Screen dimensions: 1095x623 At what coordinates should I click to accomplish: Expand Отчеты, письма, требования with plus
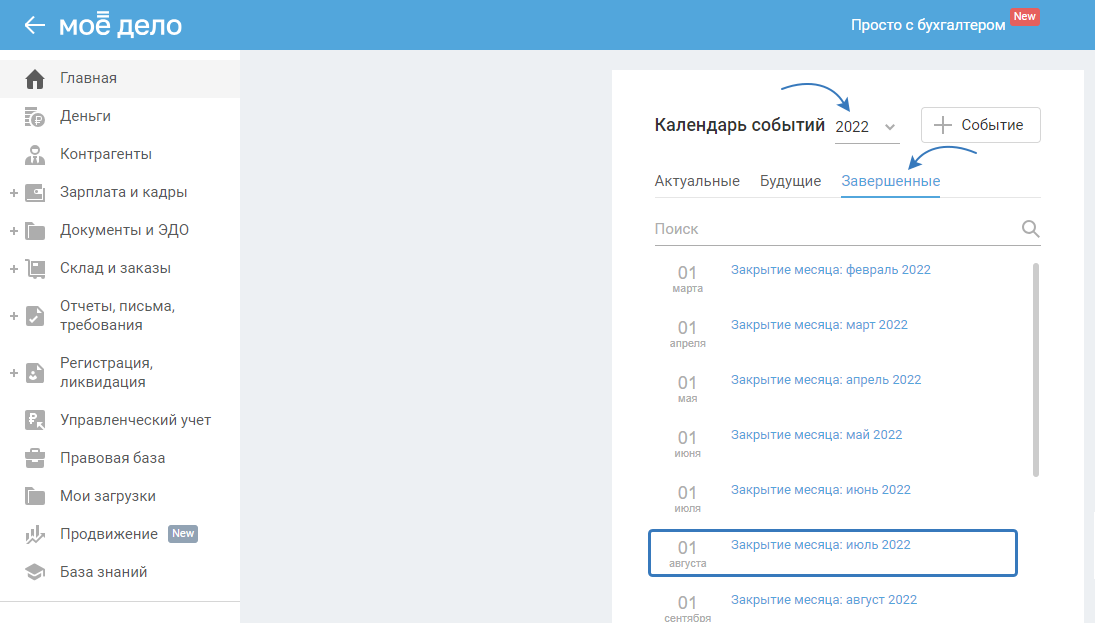click(13, 316)
